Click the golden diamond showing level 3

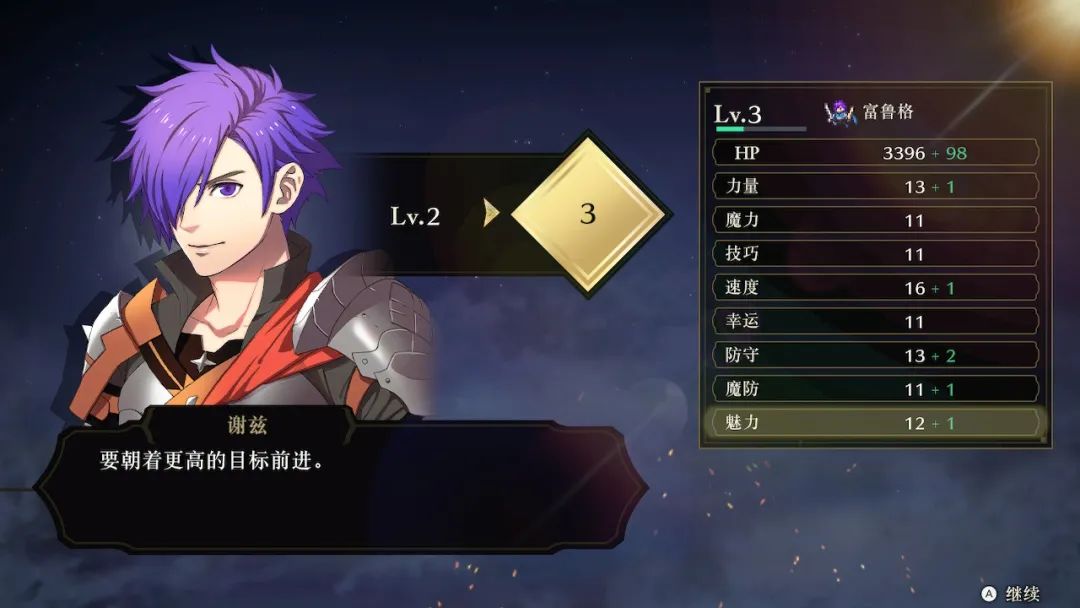coord(588,214)
